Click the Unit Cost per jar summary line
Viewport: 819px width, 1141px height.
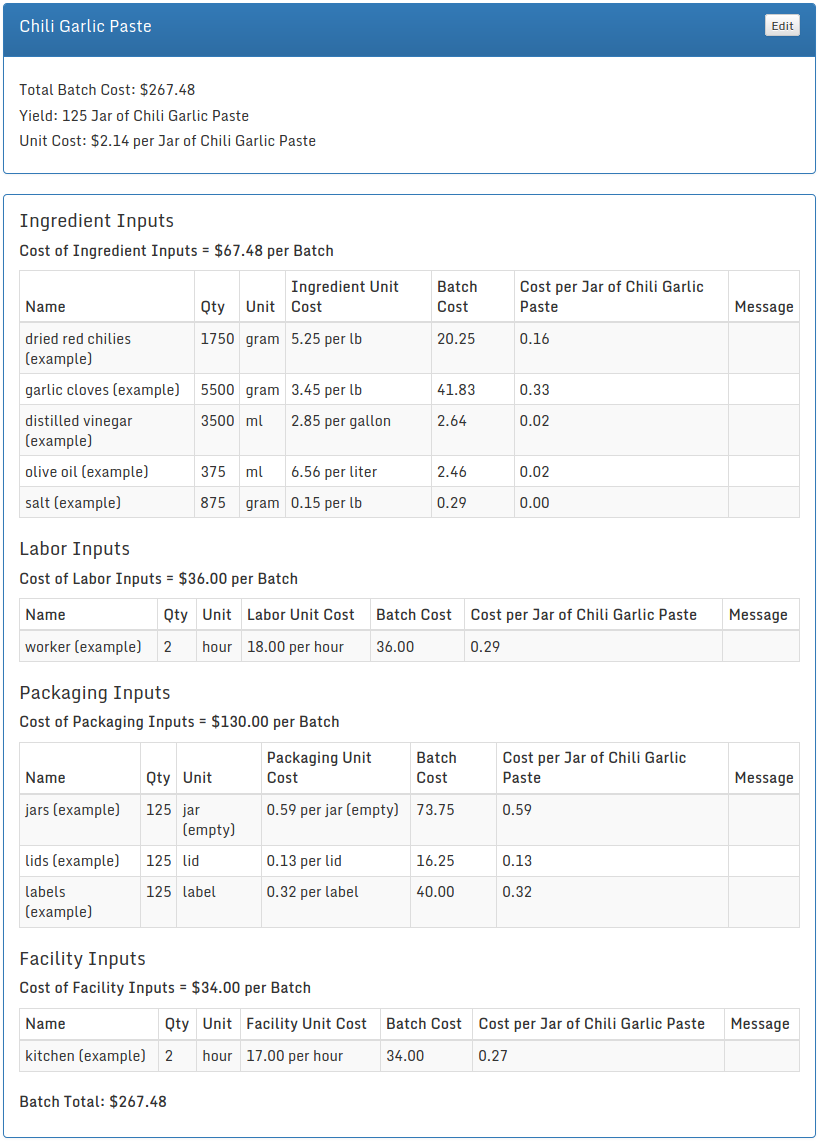[167, 141]
